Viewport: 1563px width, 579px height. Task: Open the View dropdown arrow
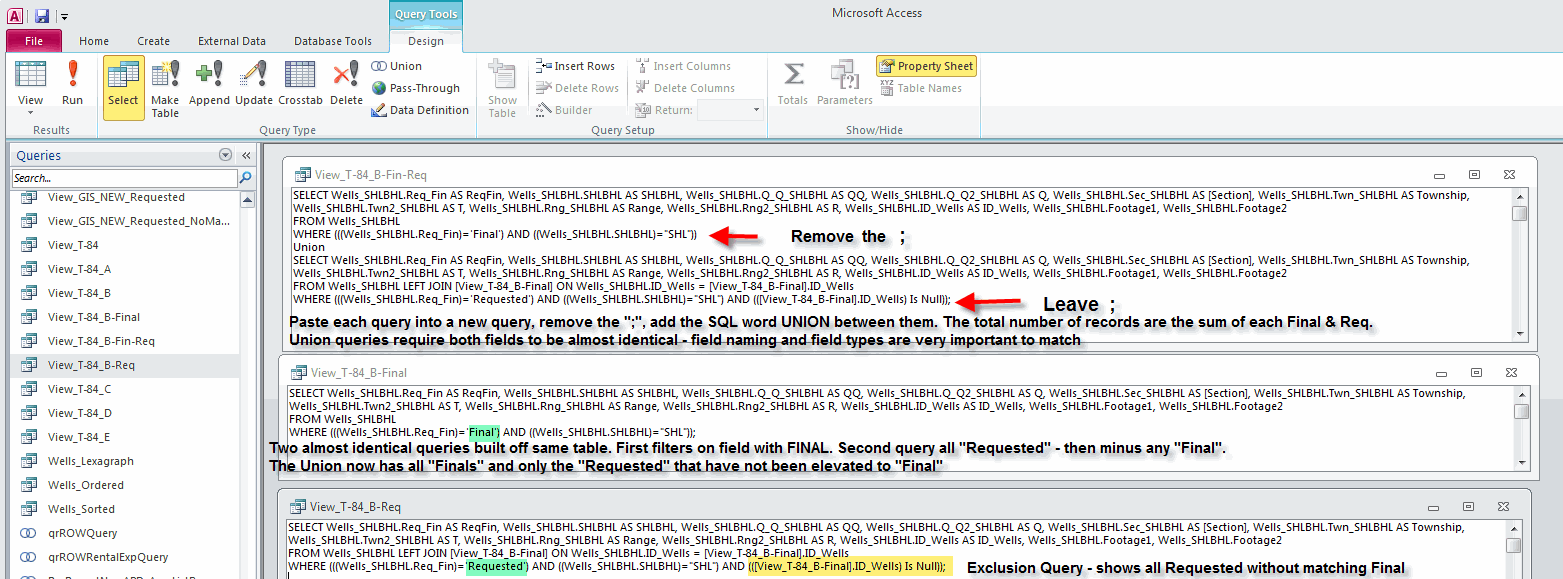point(30,112)
